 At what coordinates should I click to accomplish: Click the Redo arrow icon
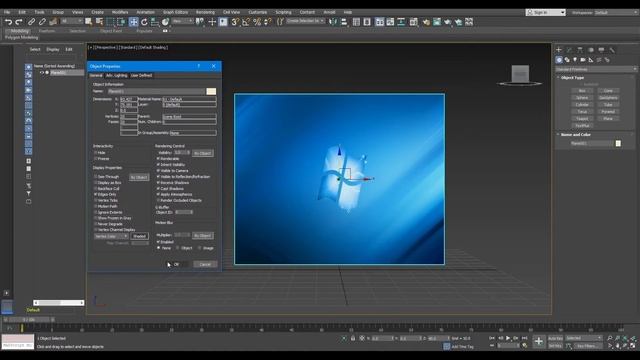pyautogui.click(x=19, y=22)
